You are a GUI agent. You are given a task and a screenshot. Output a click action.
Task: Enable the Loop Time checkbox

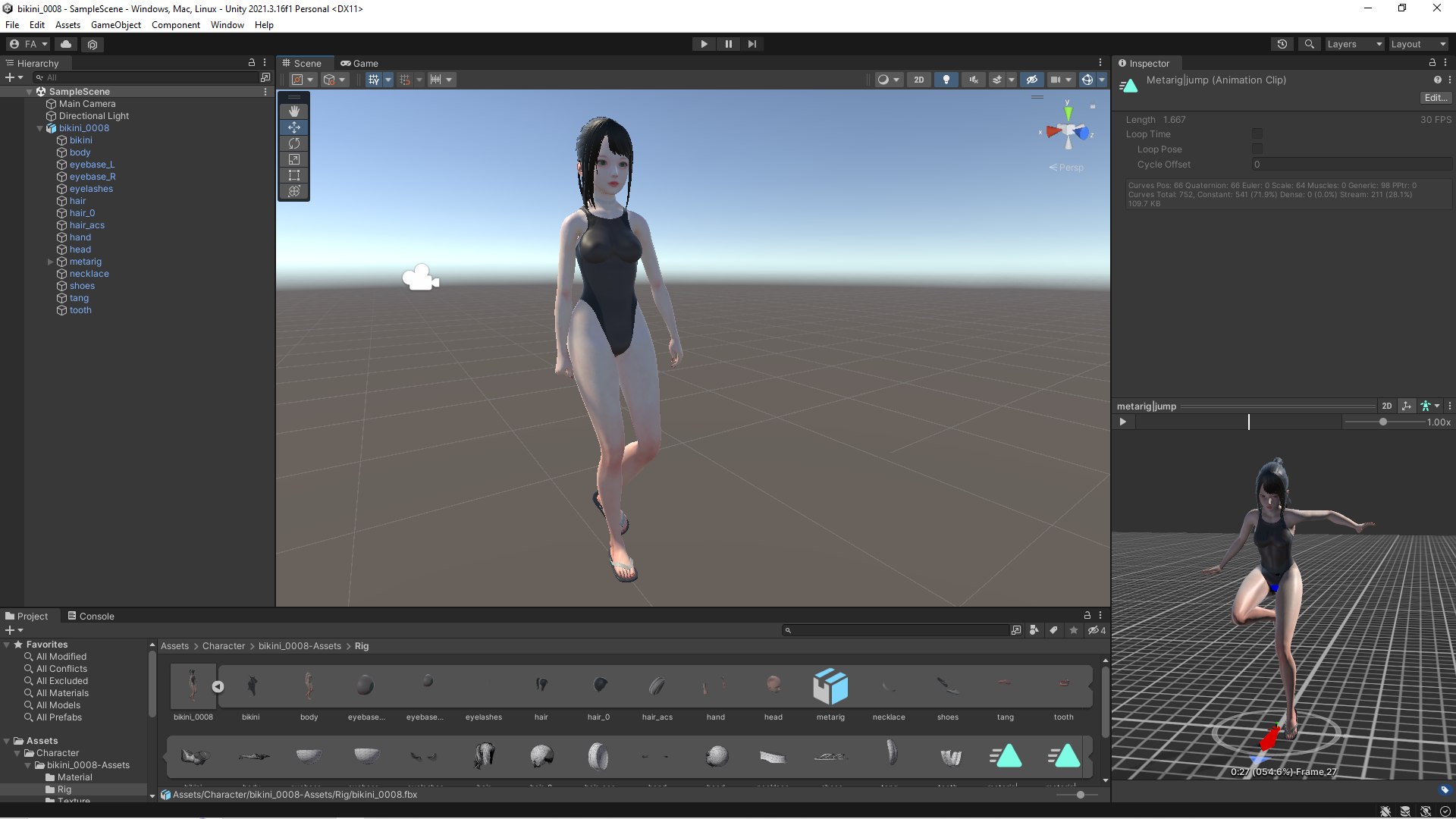[x=1257, y=134]
